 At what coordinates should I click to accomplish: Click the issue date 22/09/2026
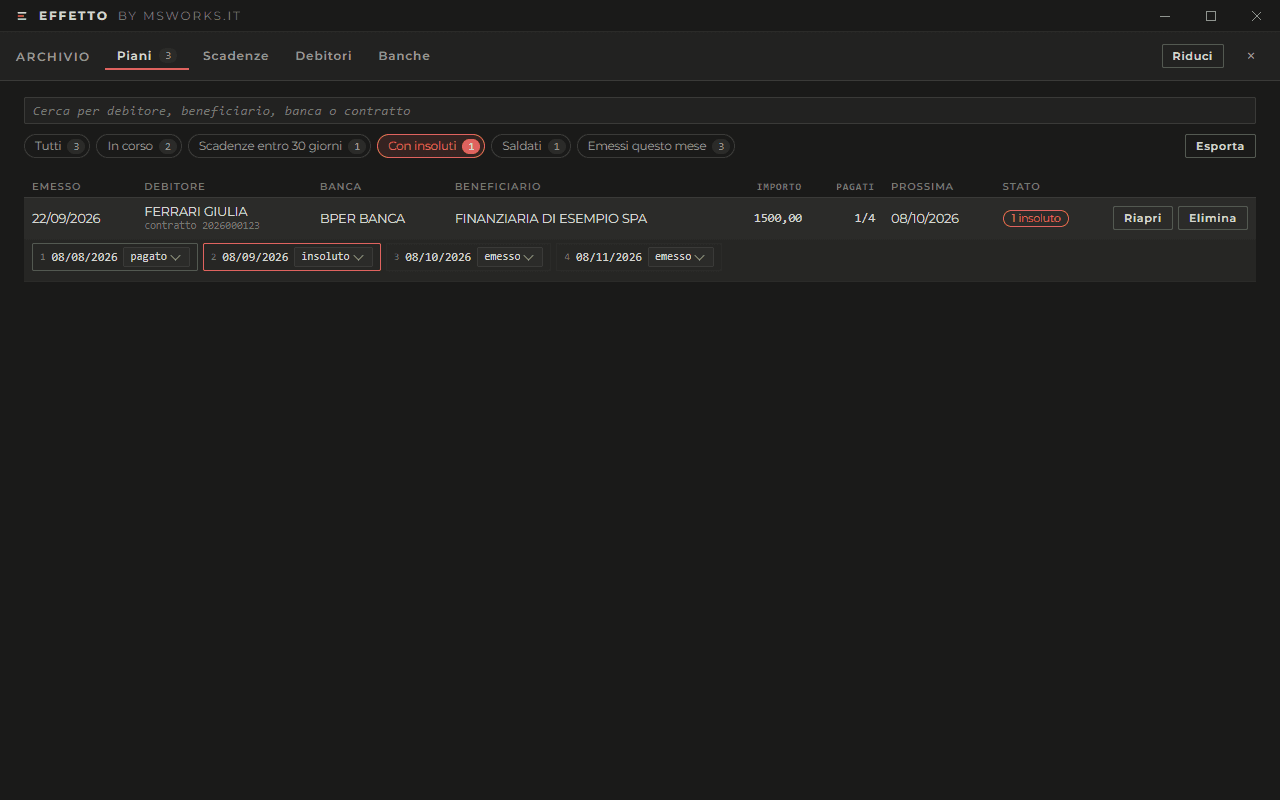click(66, 218)
